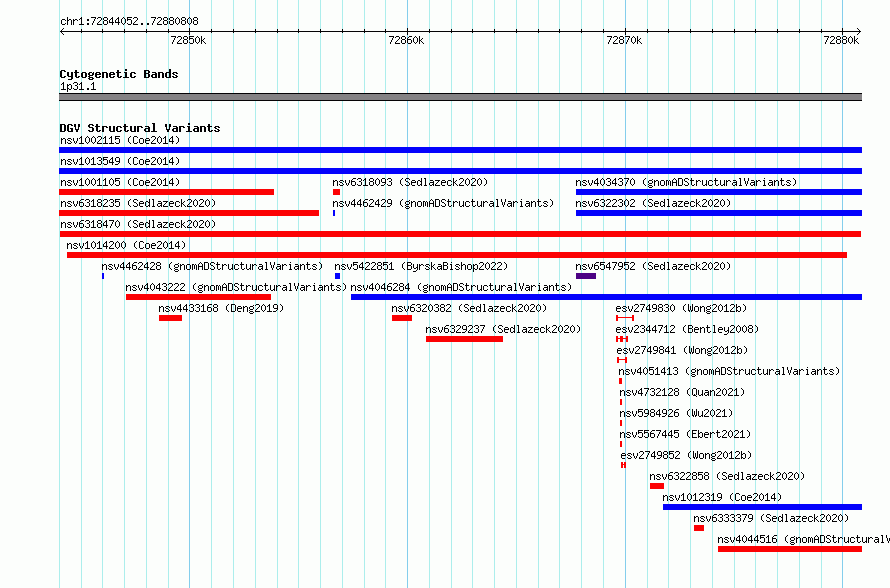Select the nsv4462429 gnomAD variant label
The width and height of the screenshot is (890, 588).
(x=443, y=203)
